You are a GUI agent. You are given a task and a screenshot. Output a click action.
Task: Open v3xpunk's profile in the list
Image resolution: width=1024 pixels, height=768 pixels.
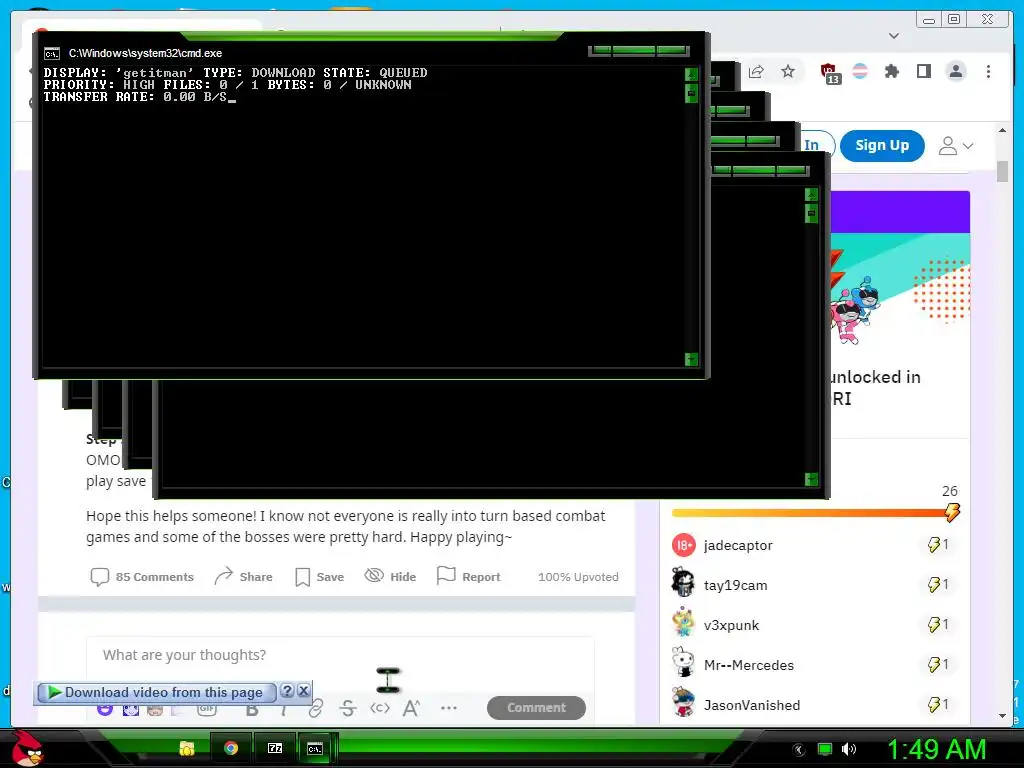(x=731, y=625)
